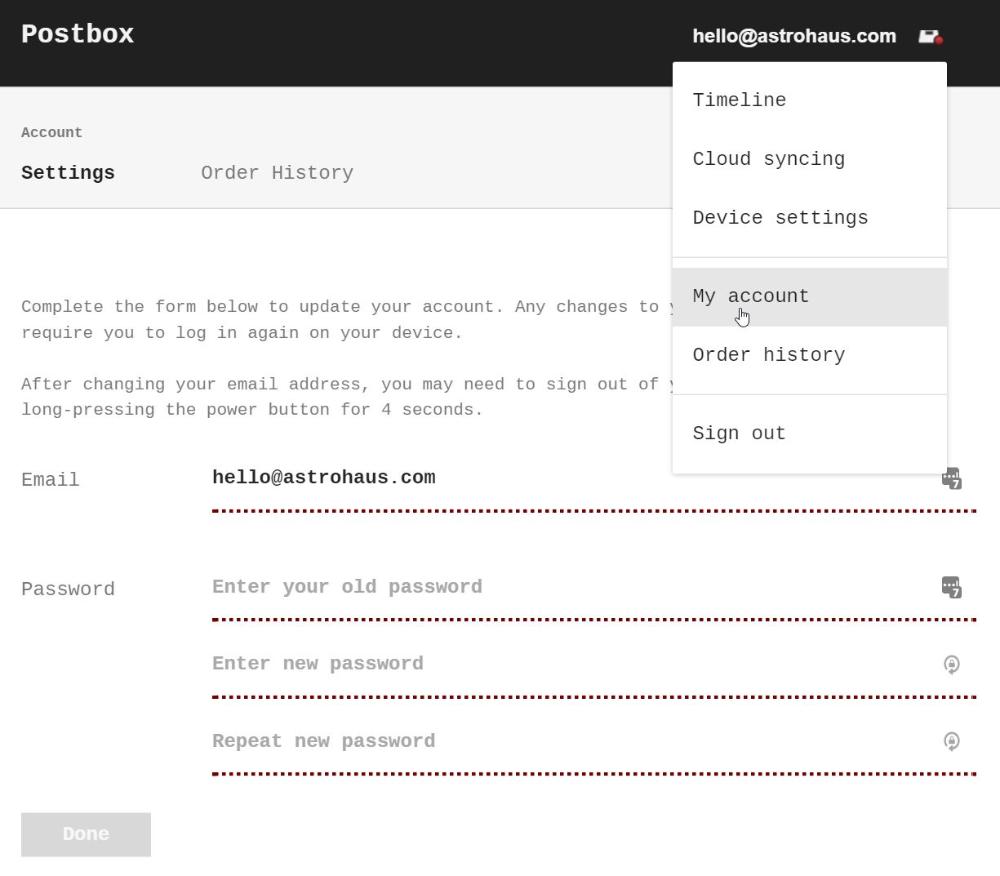Open Order history from dropdown menu
Image resolution: width=1000 pixels, height=876 pixels.
coord(809,355)
